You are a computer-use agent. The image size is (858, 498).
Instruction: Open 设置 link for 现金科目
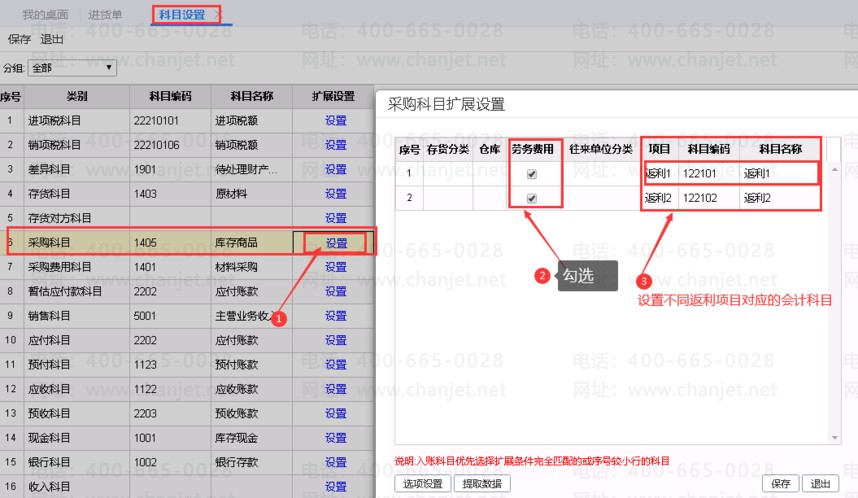click(x=335, y=438)
